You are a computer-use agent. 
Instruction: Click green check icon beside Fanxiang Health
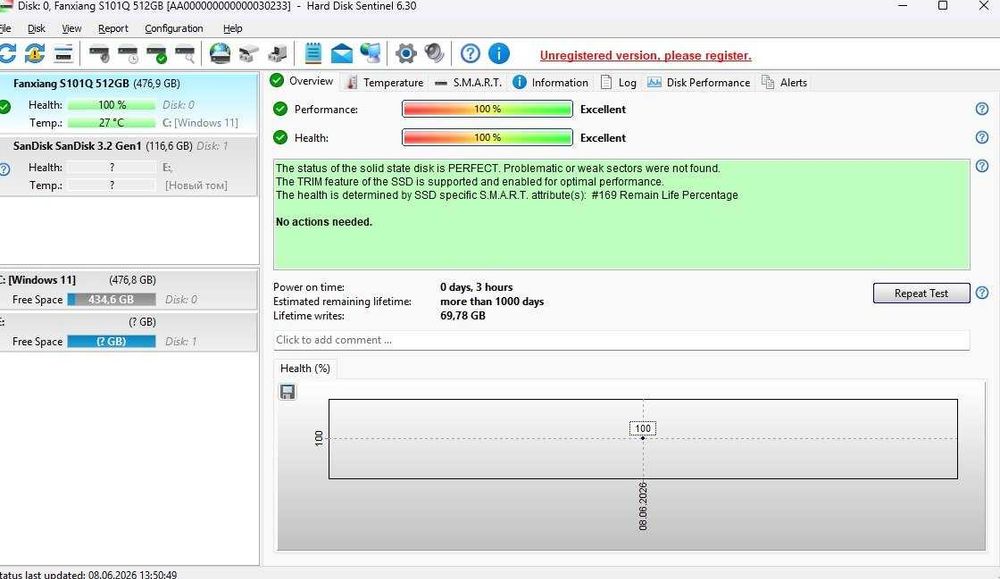pyautogui.click(x=5, y=106)
